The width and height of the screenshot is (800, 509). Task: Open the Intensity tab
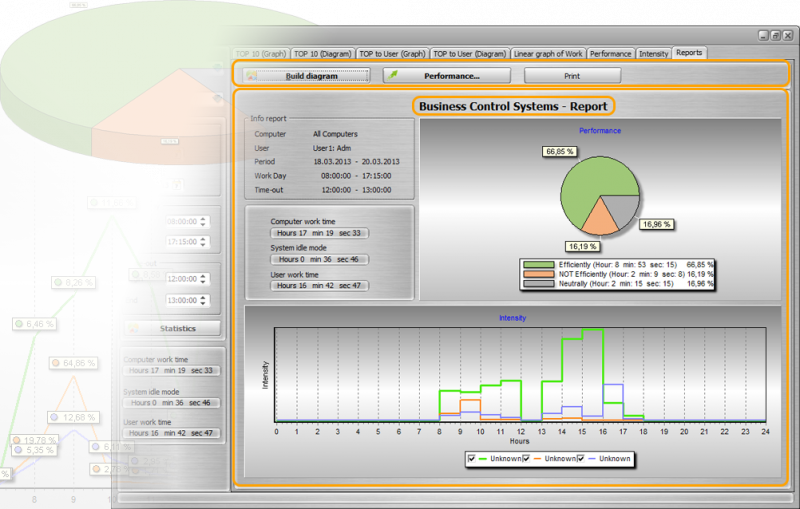pos(654,54)
